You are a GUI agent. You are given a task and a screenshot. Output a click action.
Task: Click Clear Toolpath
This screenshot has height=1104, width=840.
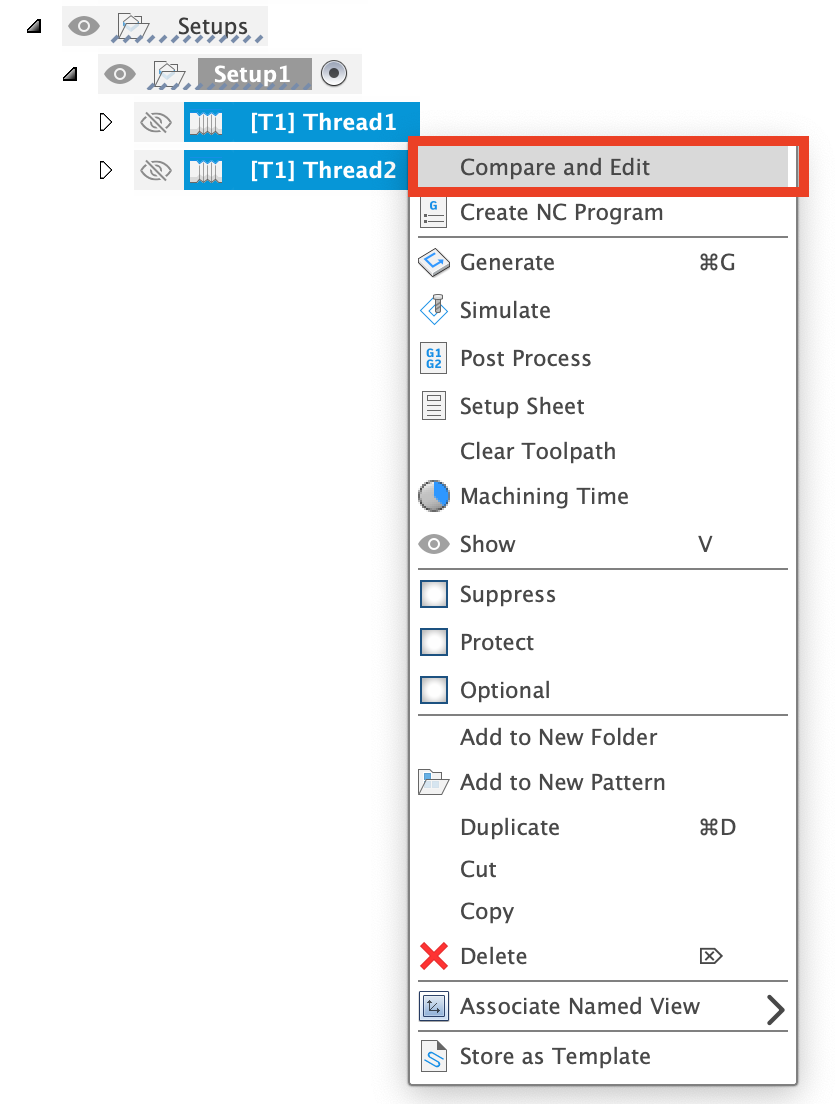click(x=537, y=451)
